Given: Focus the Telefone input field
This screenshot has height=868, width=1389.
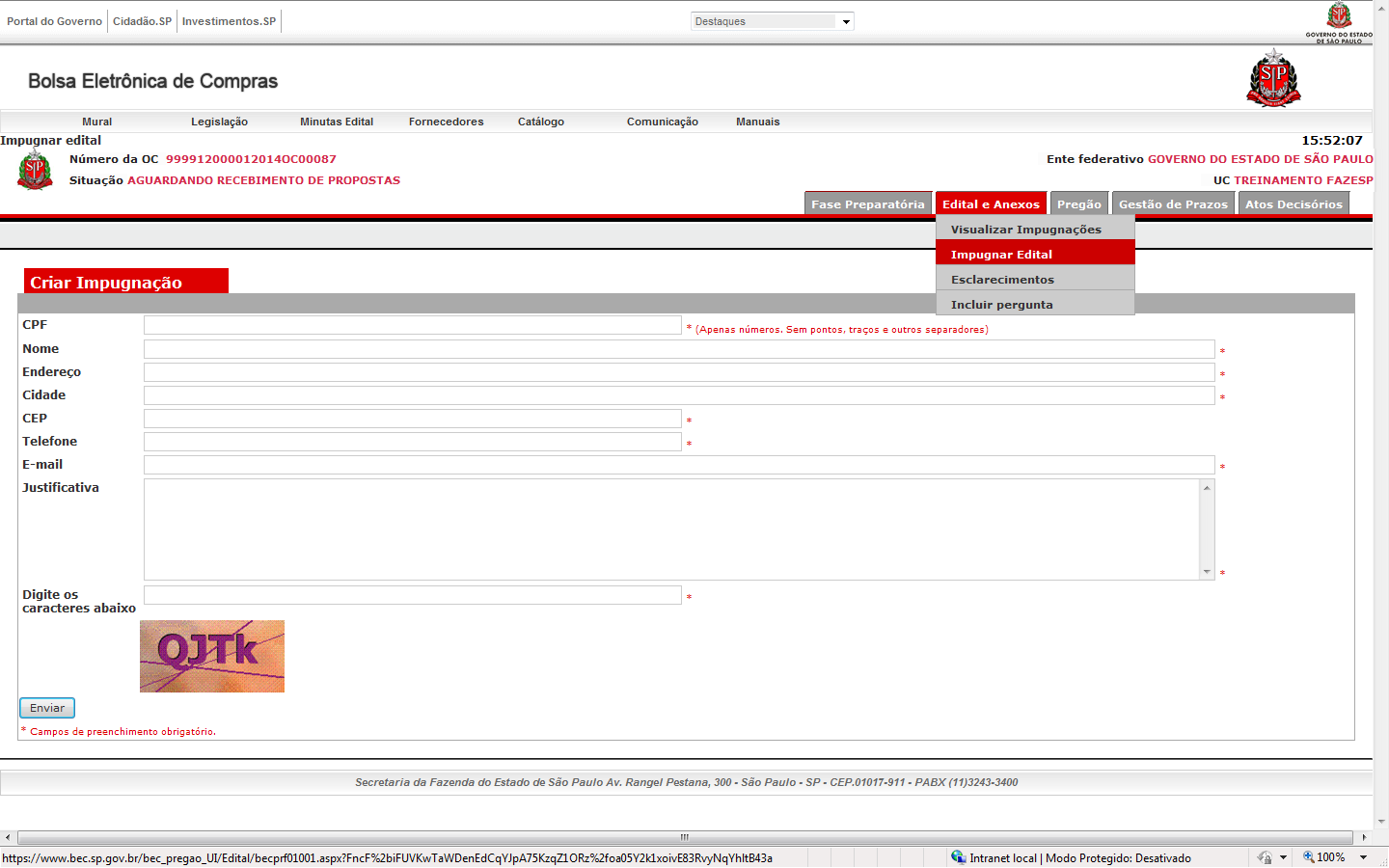Looking at the screenshot, I should tap(413, 442).
